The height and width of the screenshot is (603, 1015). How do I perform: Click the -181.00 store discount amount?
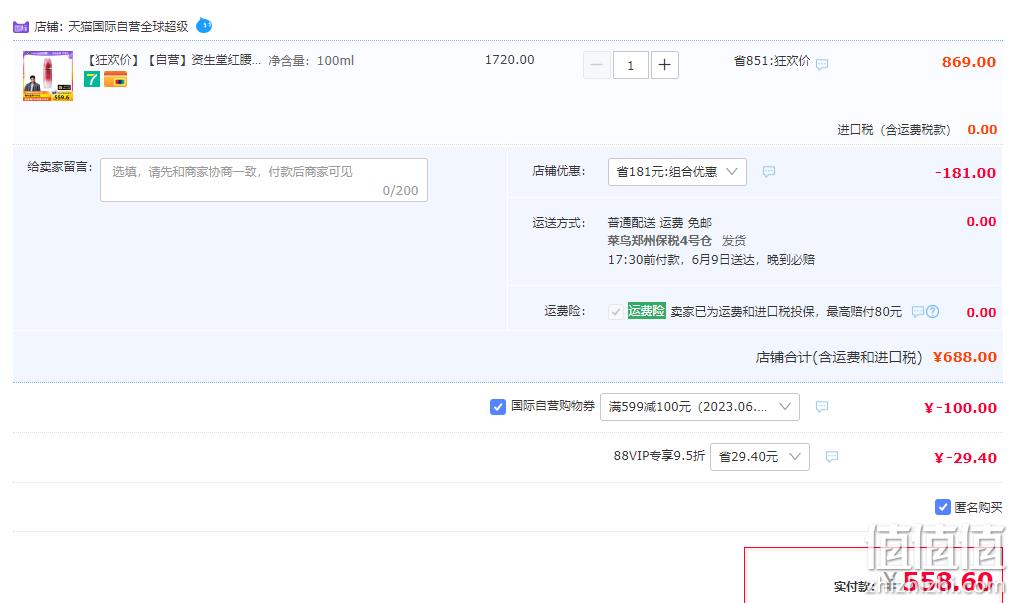tap(965, 173)
